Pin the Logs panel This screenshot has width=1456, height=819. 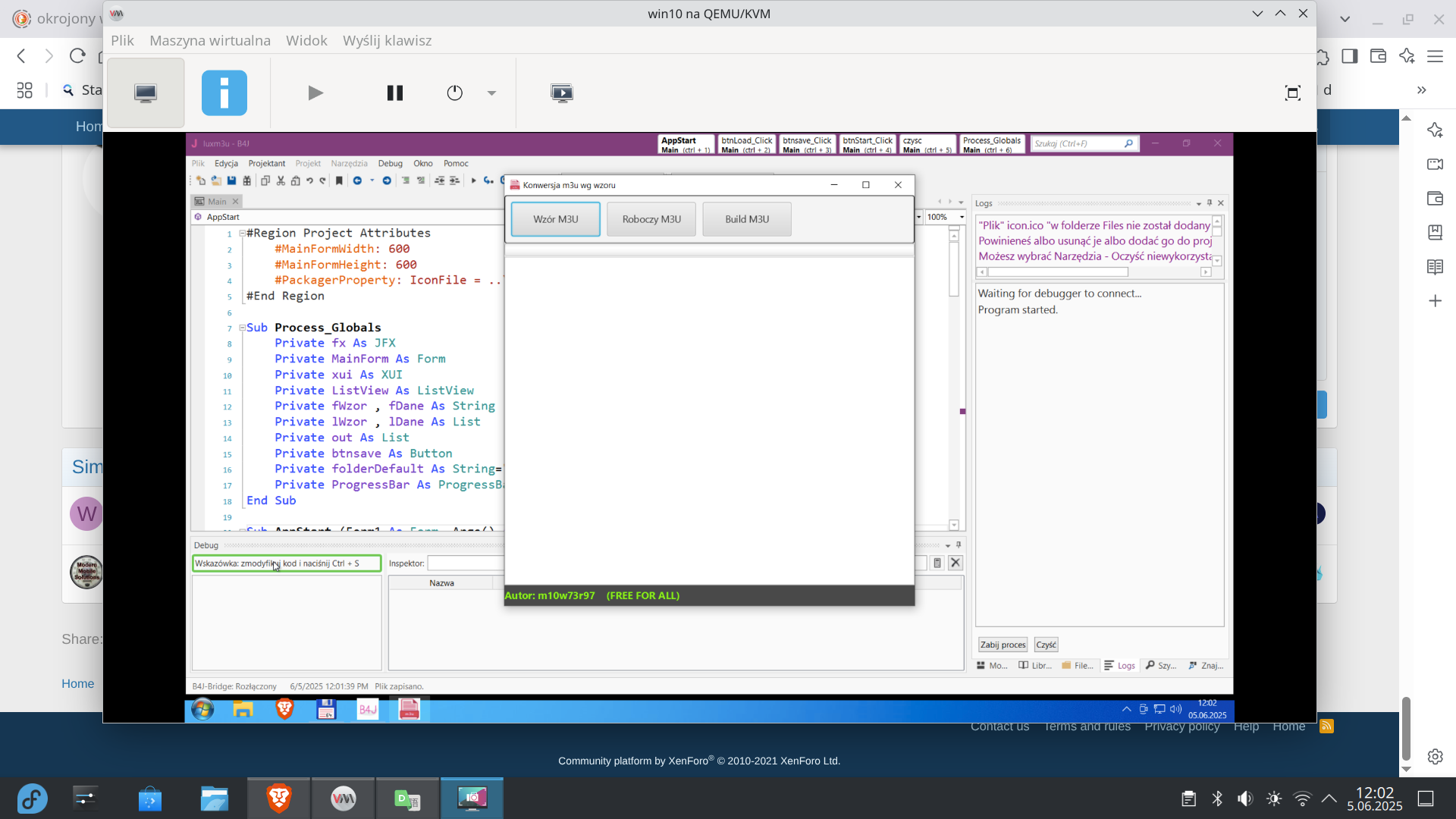1210,203
